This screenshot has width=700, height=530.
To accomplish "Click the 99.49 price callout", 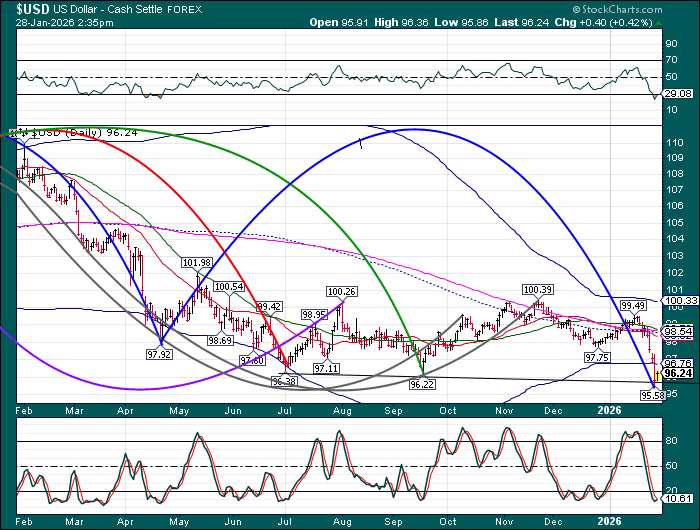I will tap(632, 305).
